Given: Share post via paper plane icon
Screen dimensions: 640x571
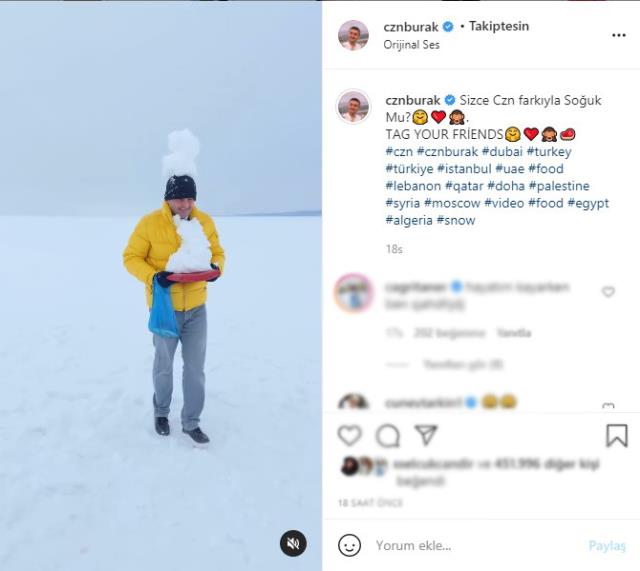Looking at the screenshot, I should point(426,434).
